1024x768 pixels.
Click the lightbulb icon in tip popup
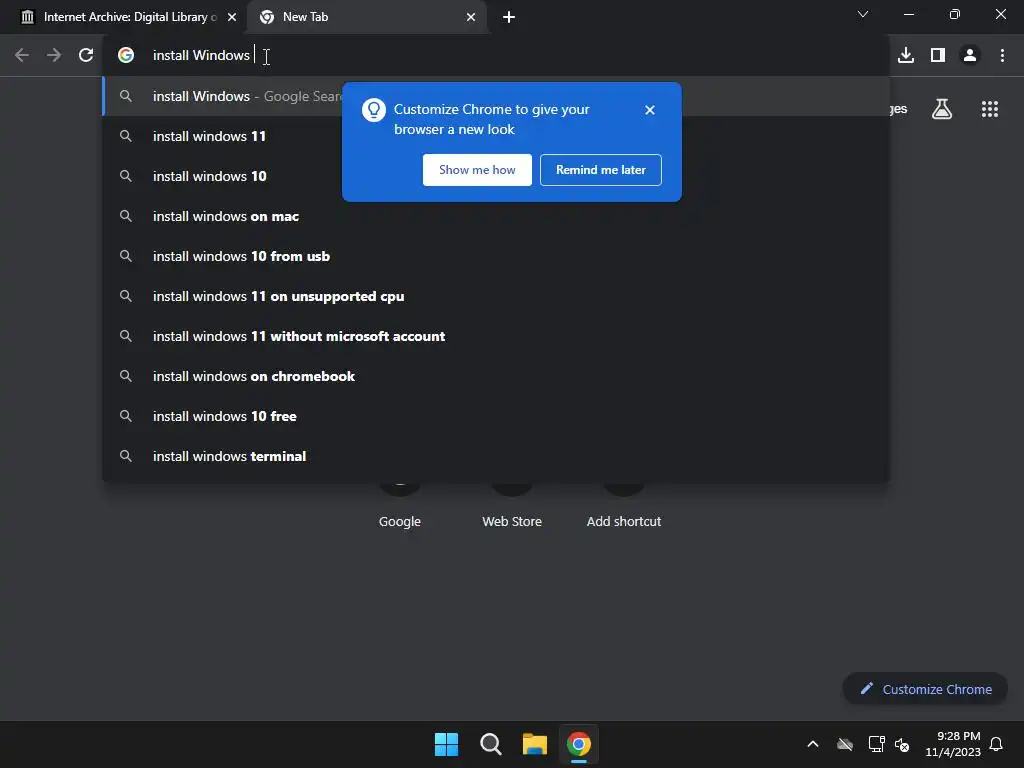[x=374, y=110]
